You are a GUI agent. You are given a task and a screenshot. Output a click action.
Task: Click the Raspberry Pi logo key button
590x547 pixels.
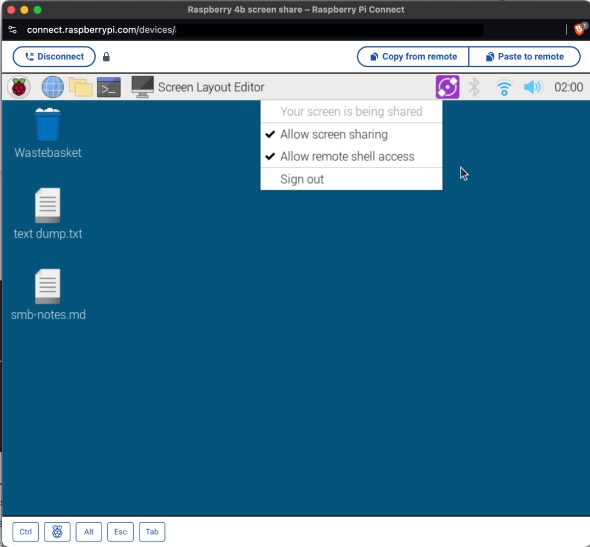pos(57,532)
